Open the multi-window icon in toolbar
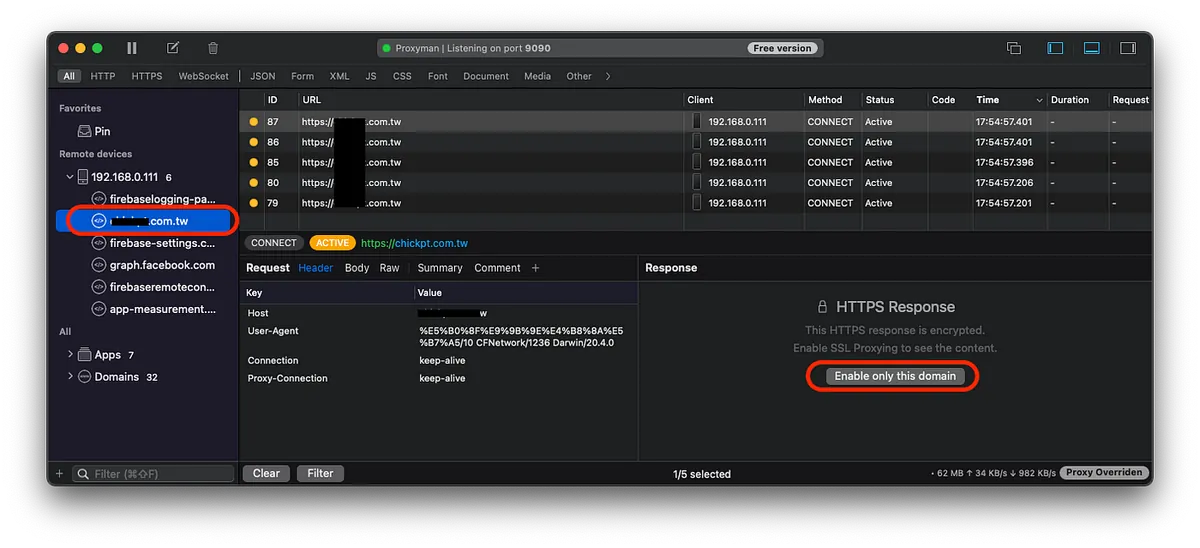 tap(1013, 48)
